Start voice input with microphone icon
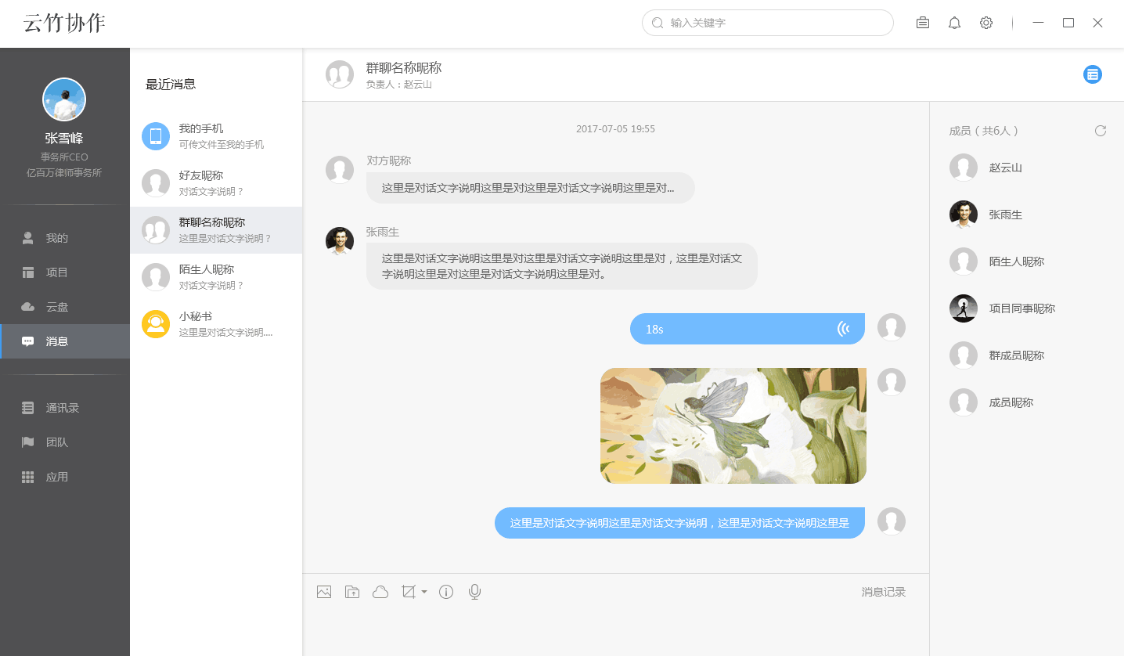 (x=474, y=592)
